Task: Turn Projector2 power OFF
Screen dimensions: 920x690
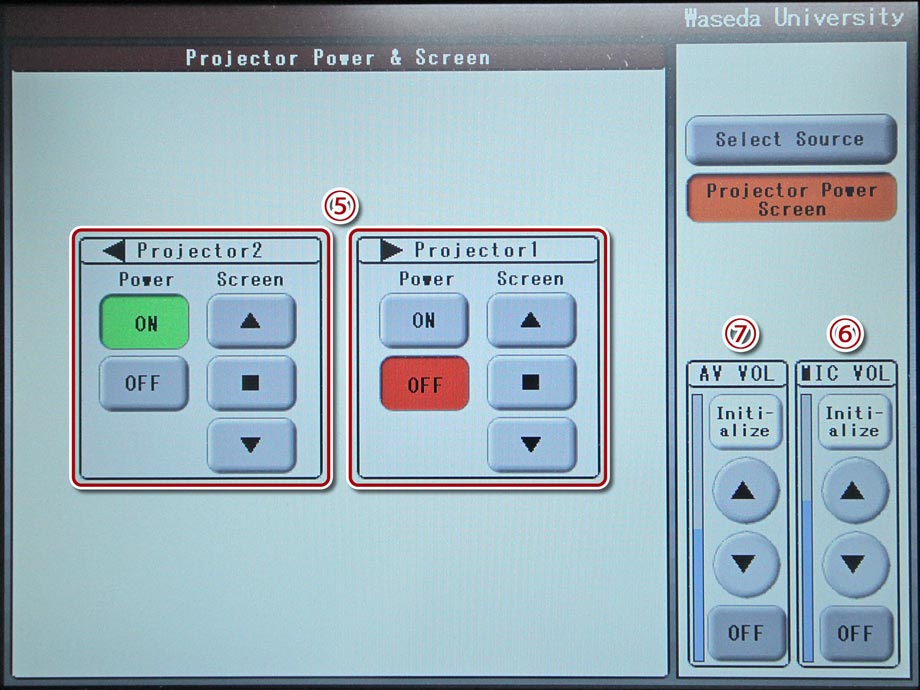Action: coord(144,384)
